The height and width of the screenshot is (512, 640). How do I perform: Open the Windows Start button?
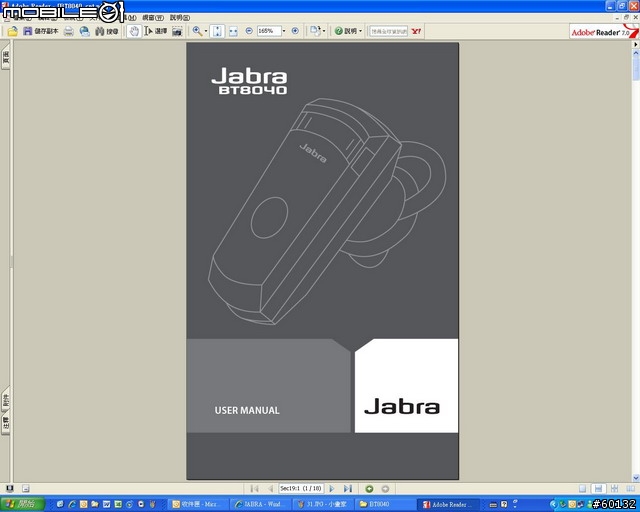[22, 504]
